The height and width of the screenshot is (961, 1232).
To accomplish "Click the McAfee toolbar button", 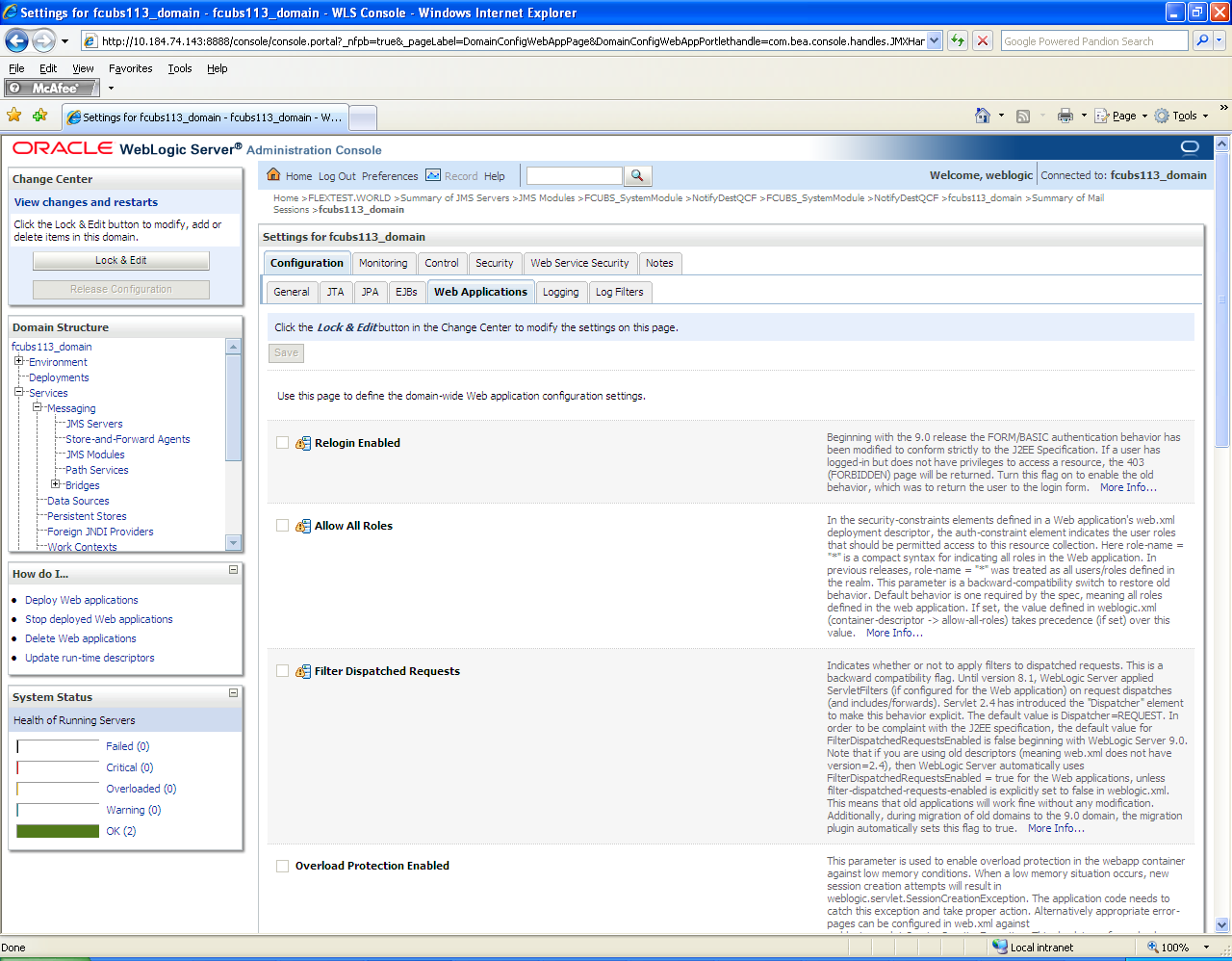I will [52, 88].
